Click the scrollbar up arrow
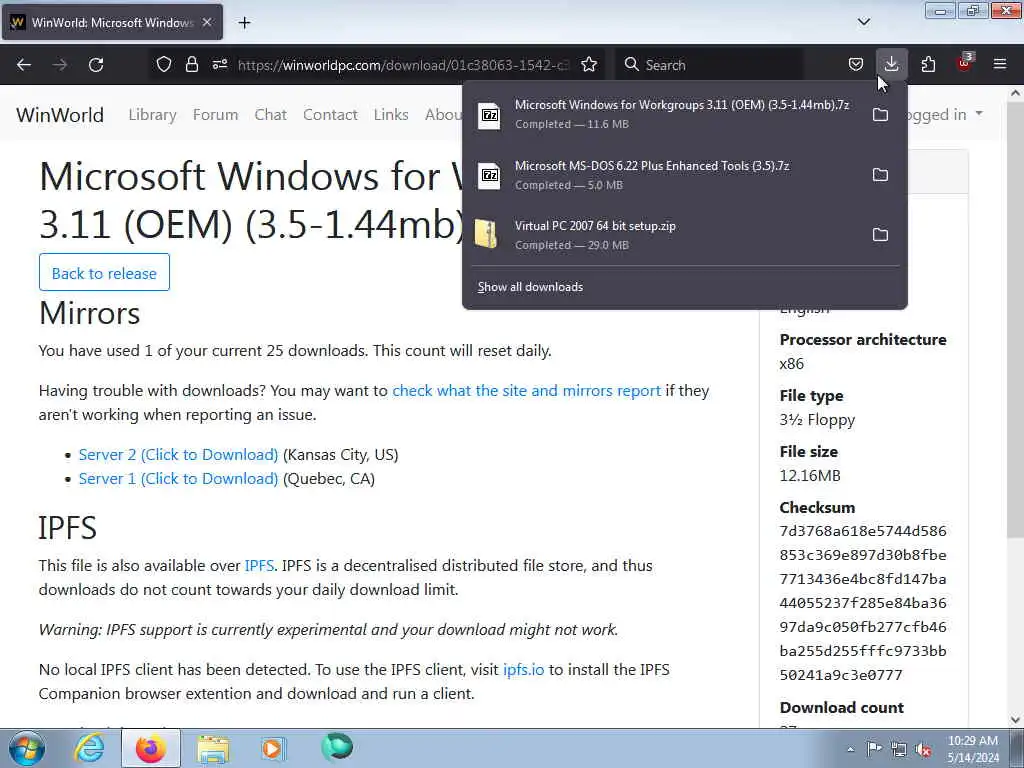 (x=1016, y=93)
